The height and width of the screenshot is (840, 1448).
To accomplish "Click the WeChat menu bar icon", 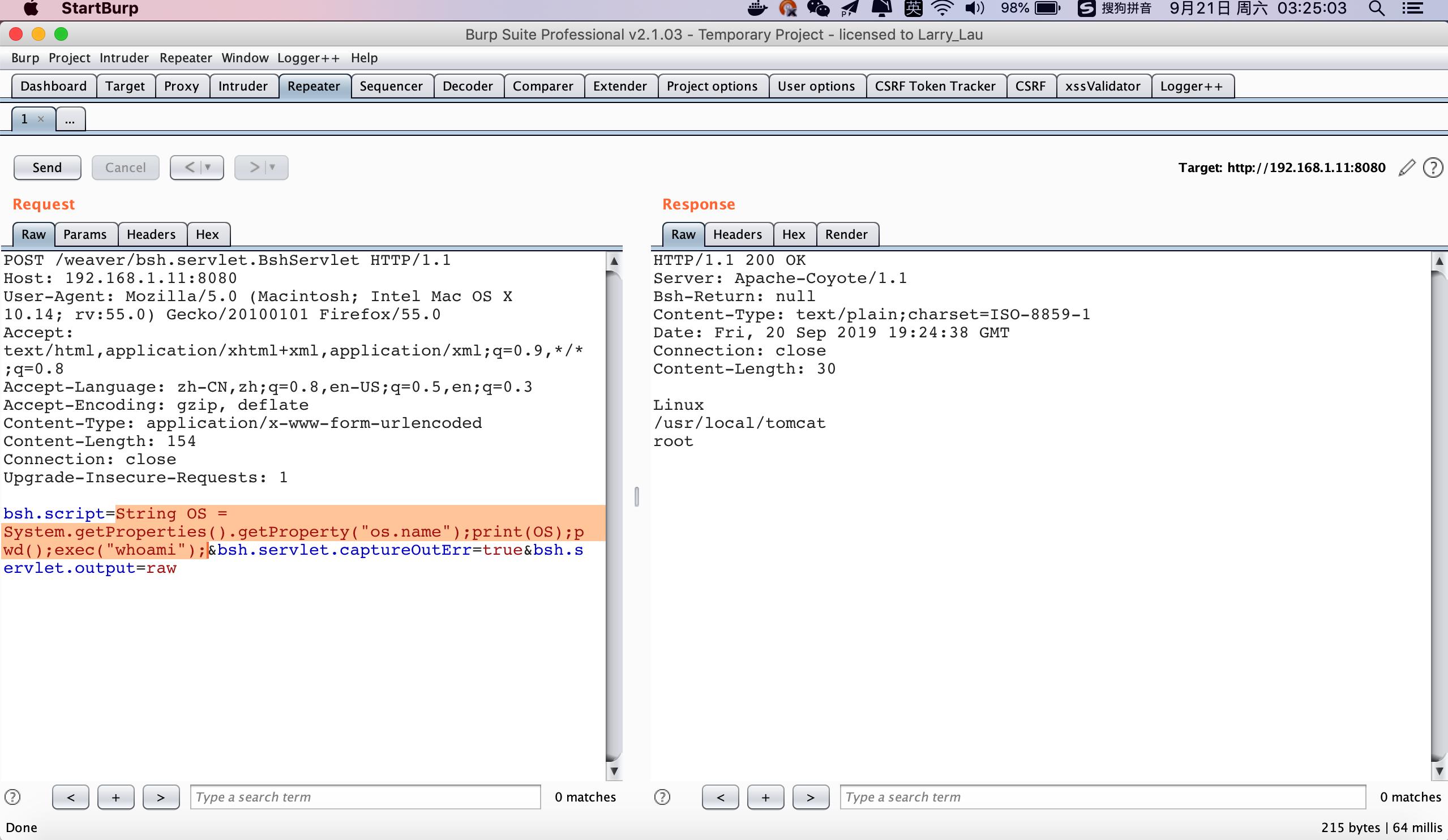I will (x=817, y=8).
